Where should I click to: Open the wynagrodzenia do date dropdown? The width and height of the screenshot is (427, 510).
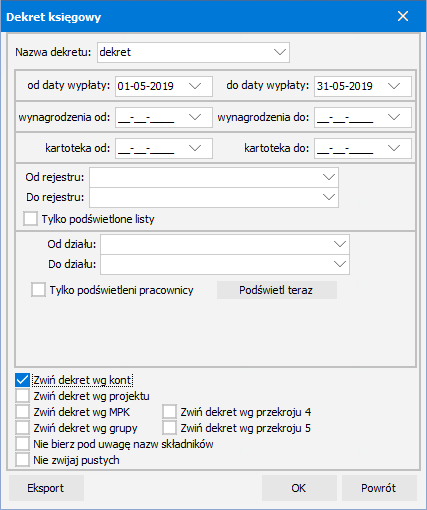pyautogui.click(x=394, y=117)
